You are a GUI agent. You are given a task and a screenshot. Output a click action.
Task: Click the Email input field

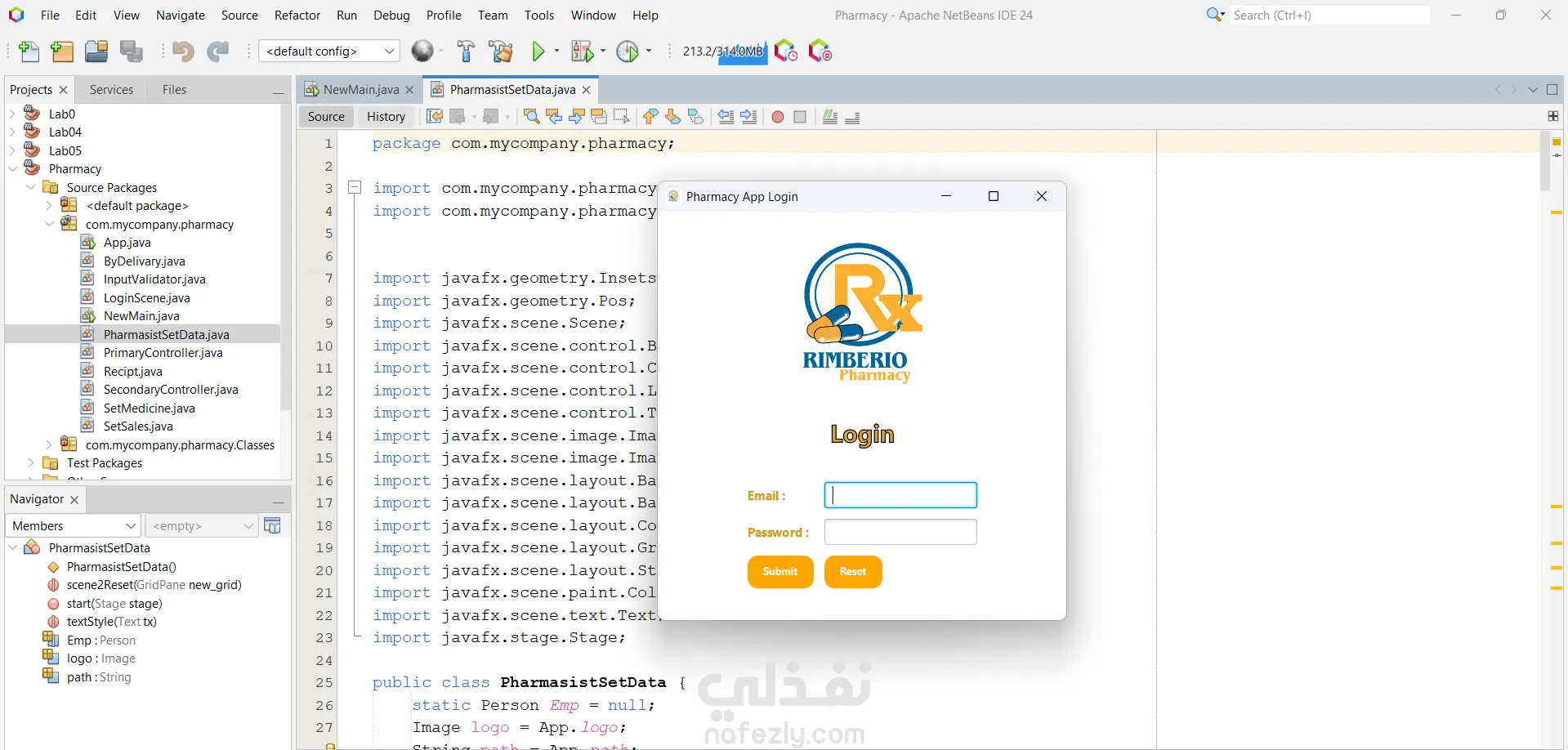pyautogui.click(x=900, y=495)
